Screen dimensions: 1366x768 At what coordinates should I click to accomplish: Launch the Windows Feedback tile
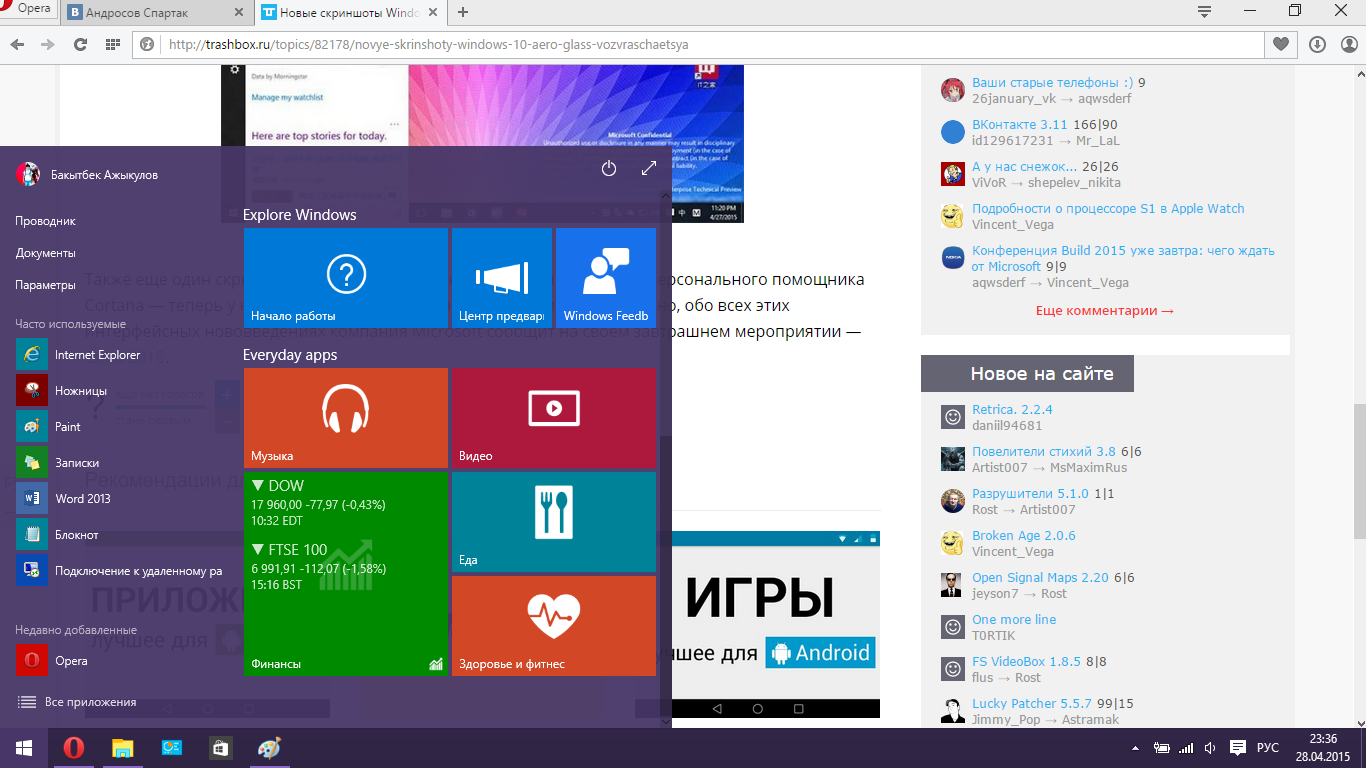click(606, 278)
